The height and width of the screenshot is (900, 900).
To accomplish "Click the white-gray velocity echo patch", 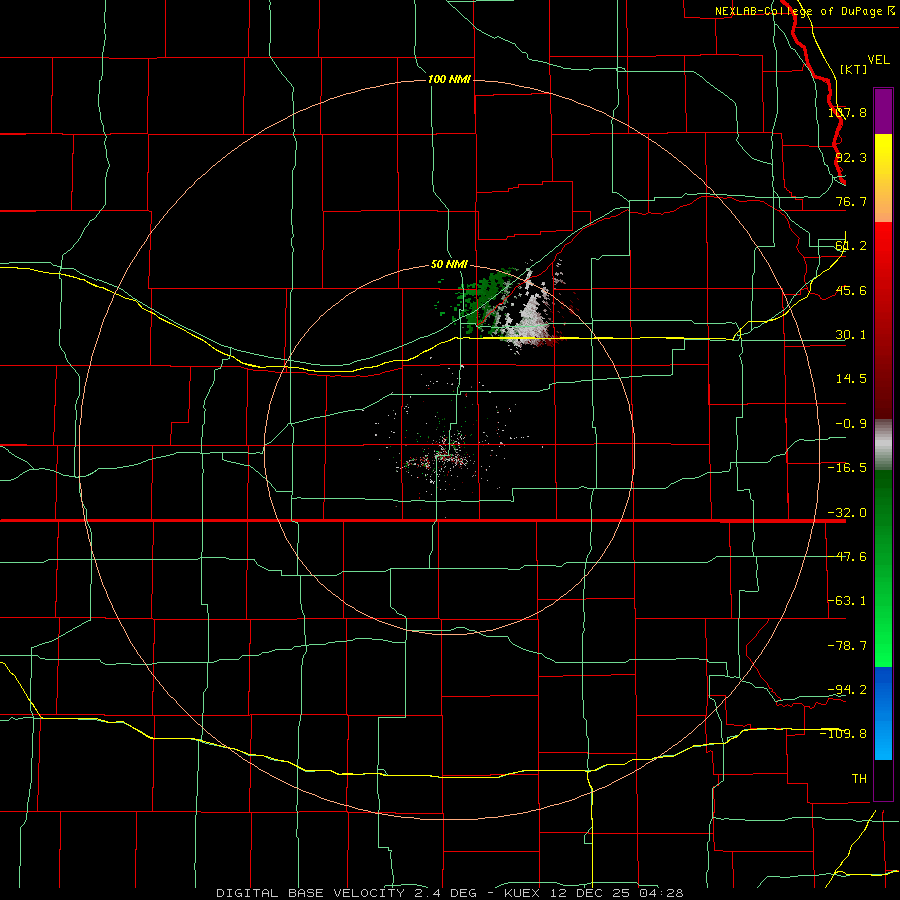I will pos(529,319).
